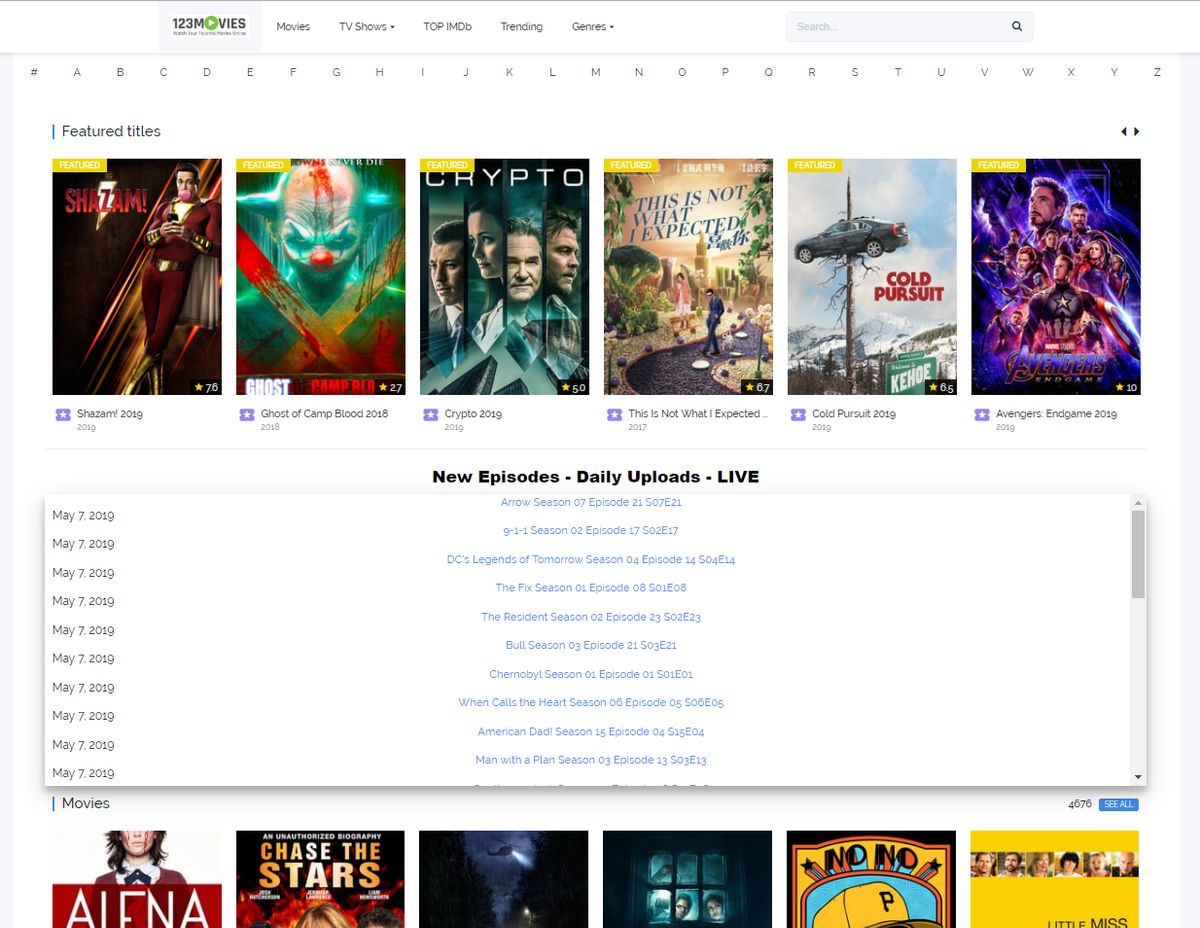Screen dimensions: 1200x928
Task: Open the Ghost of Camp Blood poster
Action: [x=321, y=277]
